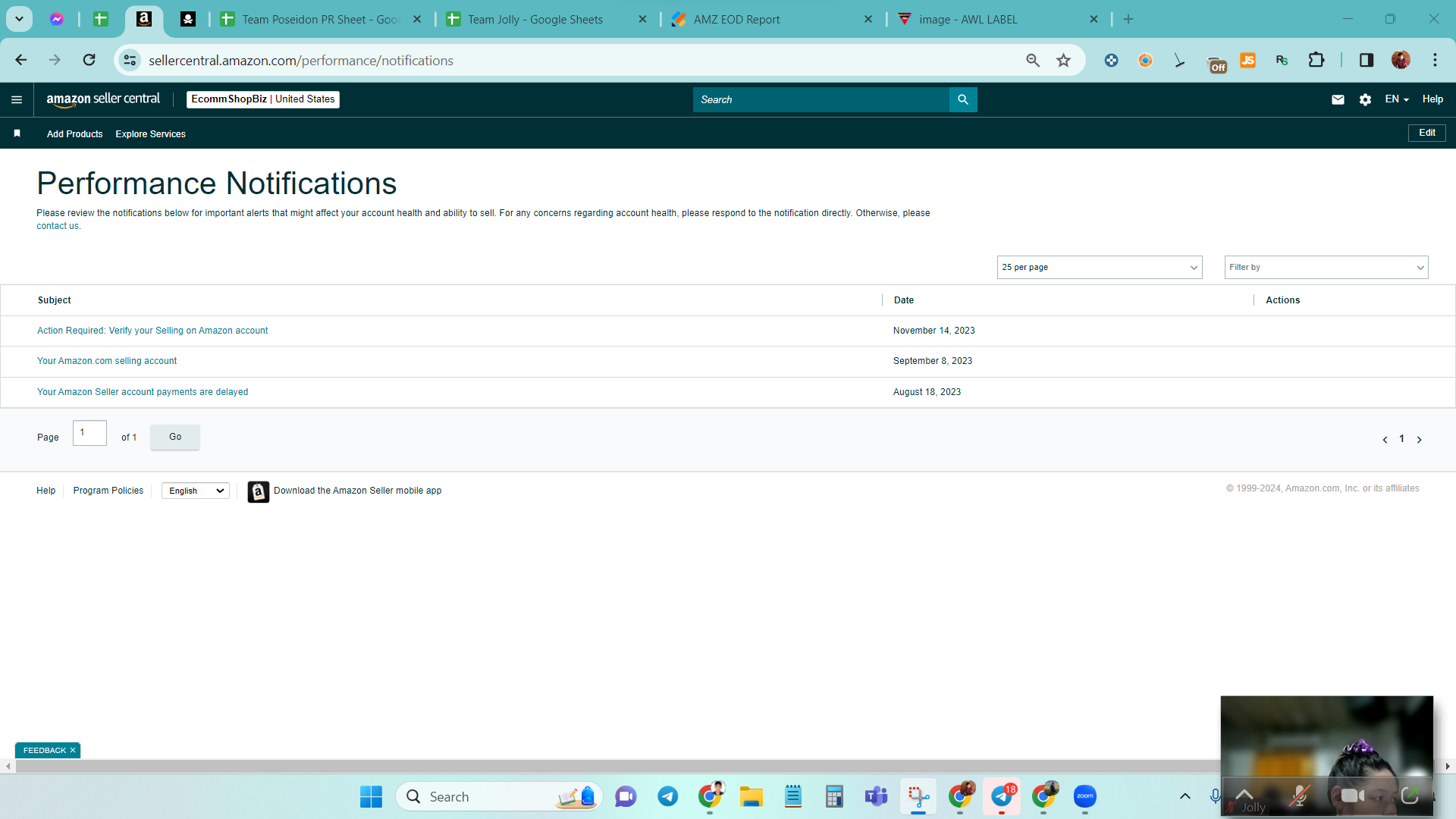The image size is (1456, 819).
Task: Click the site information icon in address bar
Action: click(130, 60)
